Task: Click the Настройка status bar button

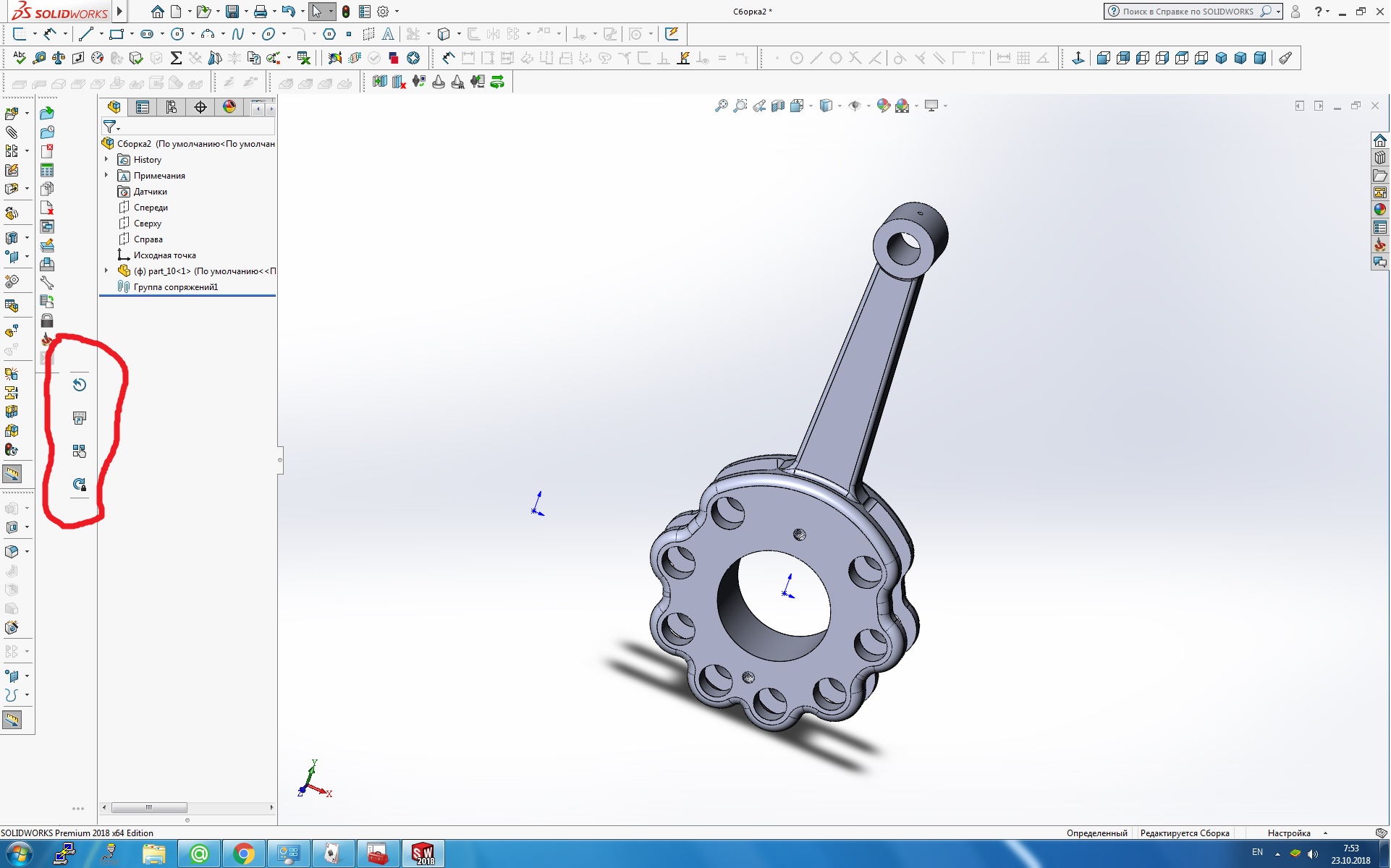Action: pos(1289,833)
